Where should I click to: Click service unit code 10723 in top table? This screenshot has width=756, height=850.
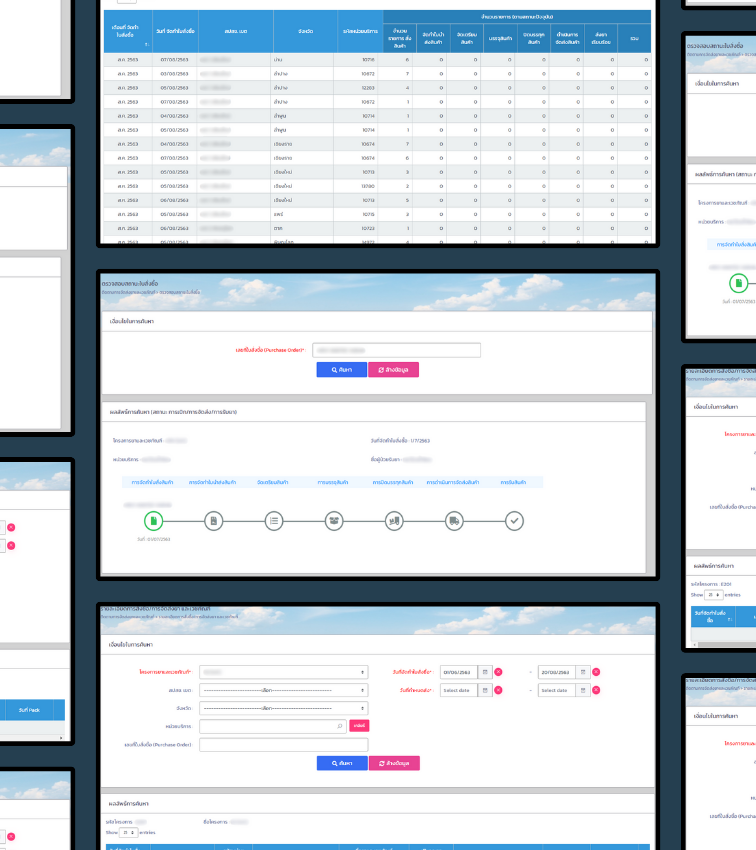click(368, 229)
